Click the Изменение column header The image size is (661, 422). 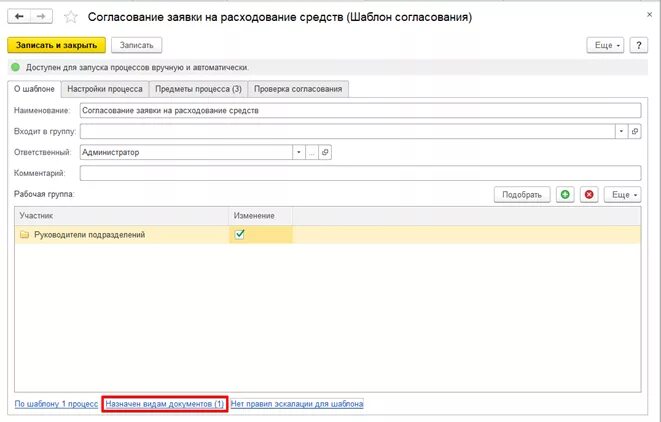pos(260,215)
